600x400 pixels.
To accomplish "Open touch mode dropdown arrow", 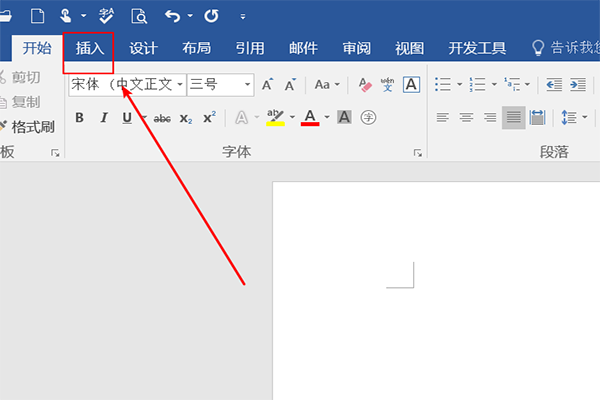I will 83,16.
